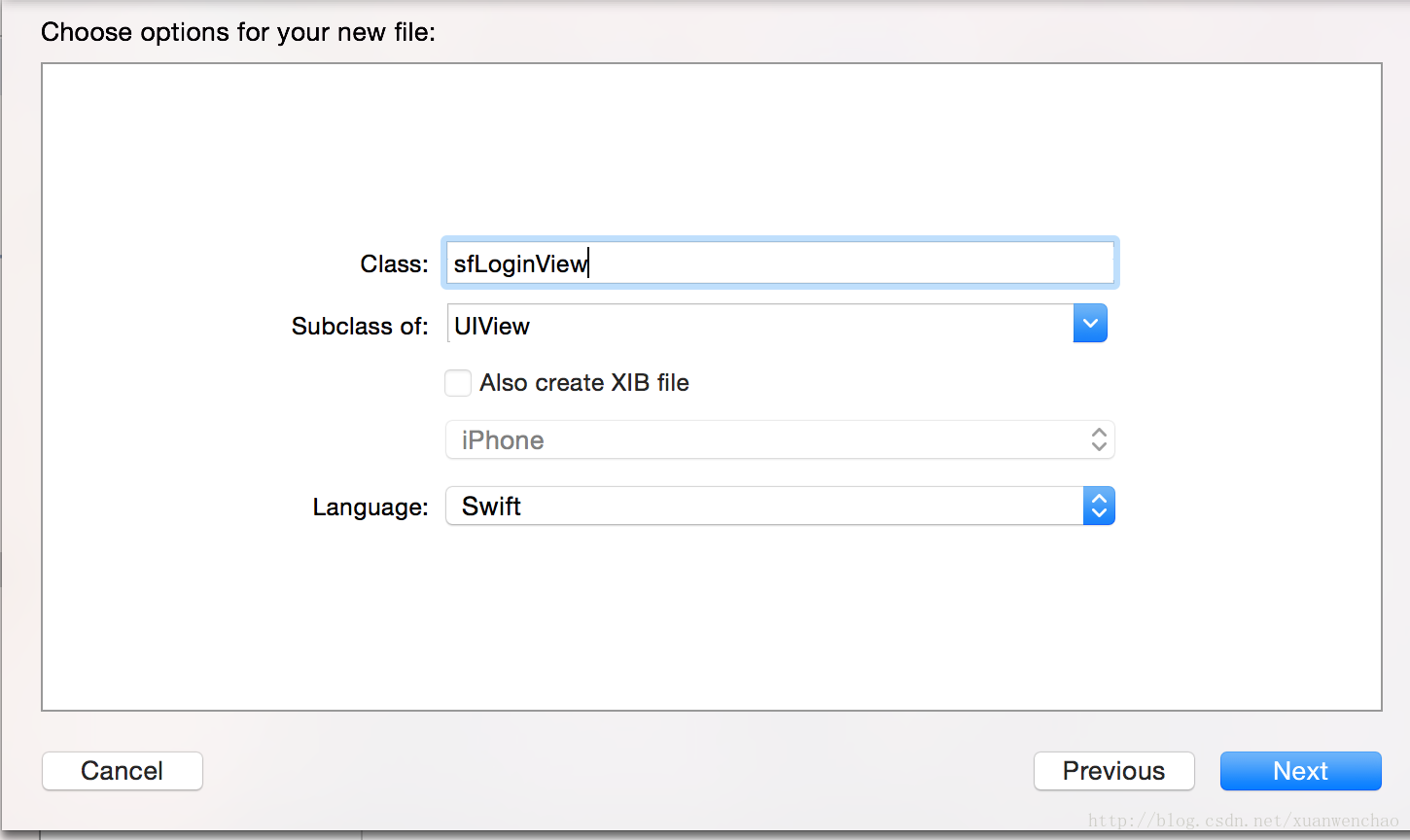This screenshot has height=840, width=1410.
Task: Click the iPhone popup up-down chevrons
Action: [1099, 439]
